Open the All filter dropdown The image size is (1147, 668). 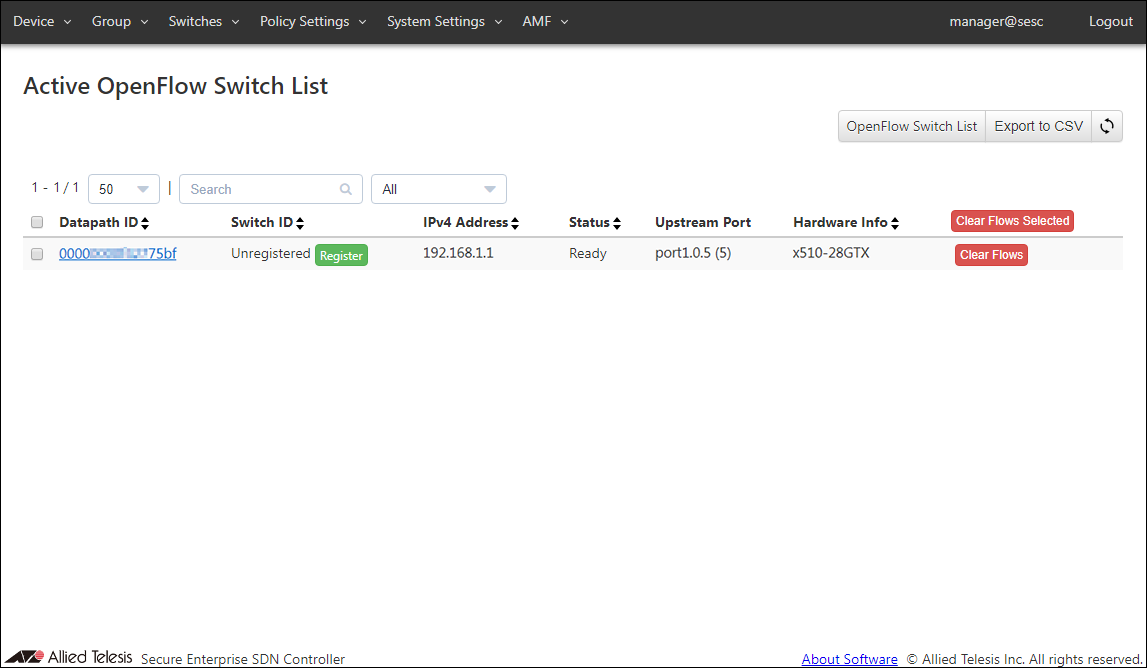point(438,189)
